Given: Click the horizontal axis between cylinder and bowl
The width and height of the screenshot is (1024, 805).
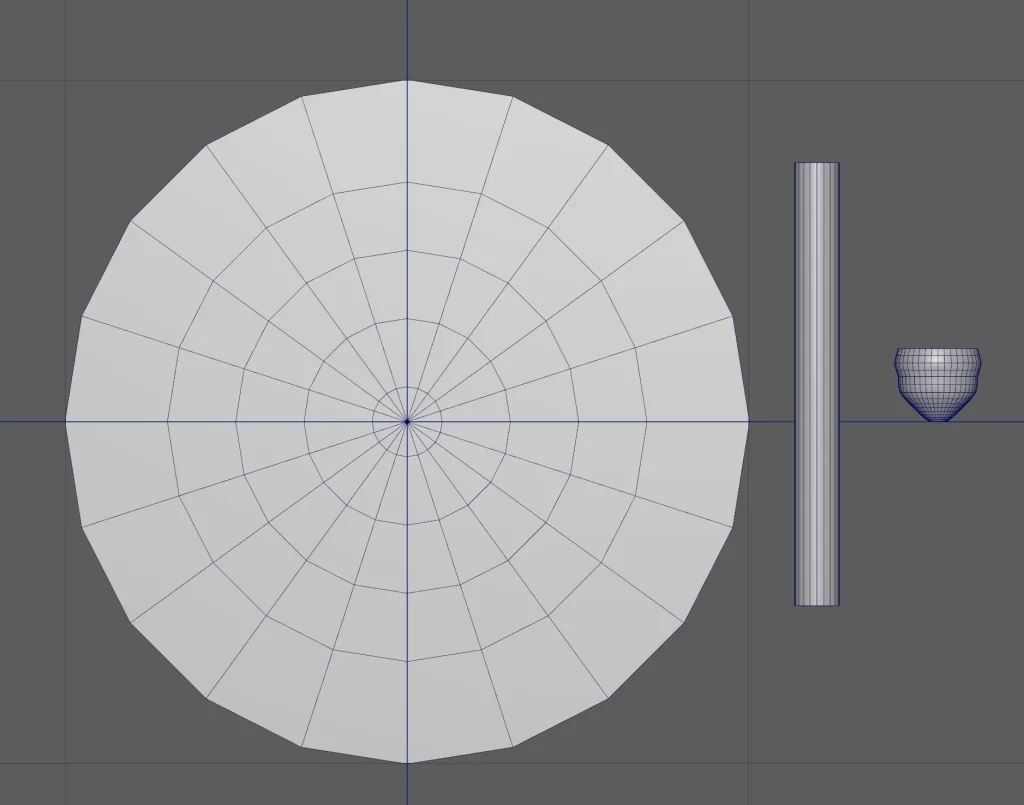Looking at the screenshot, I should pos(866,421).
